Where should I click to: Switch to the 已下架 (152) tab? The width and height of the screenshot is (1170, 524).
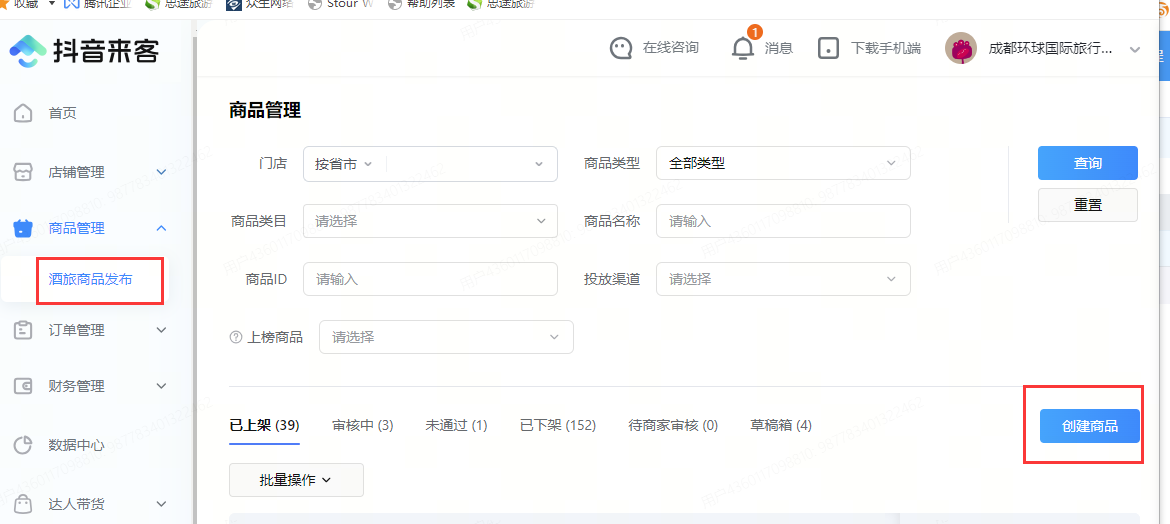coord(557,425)
